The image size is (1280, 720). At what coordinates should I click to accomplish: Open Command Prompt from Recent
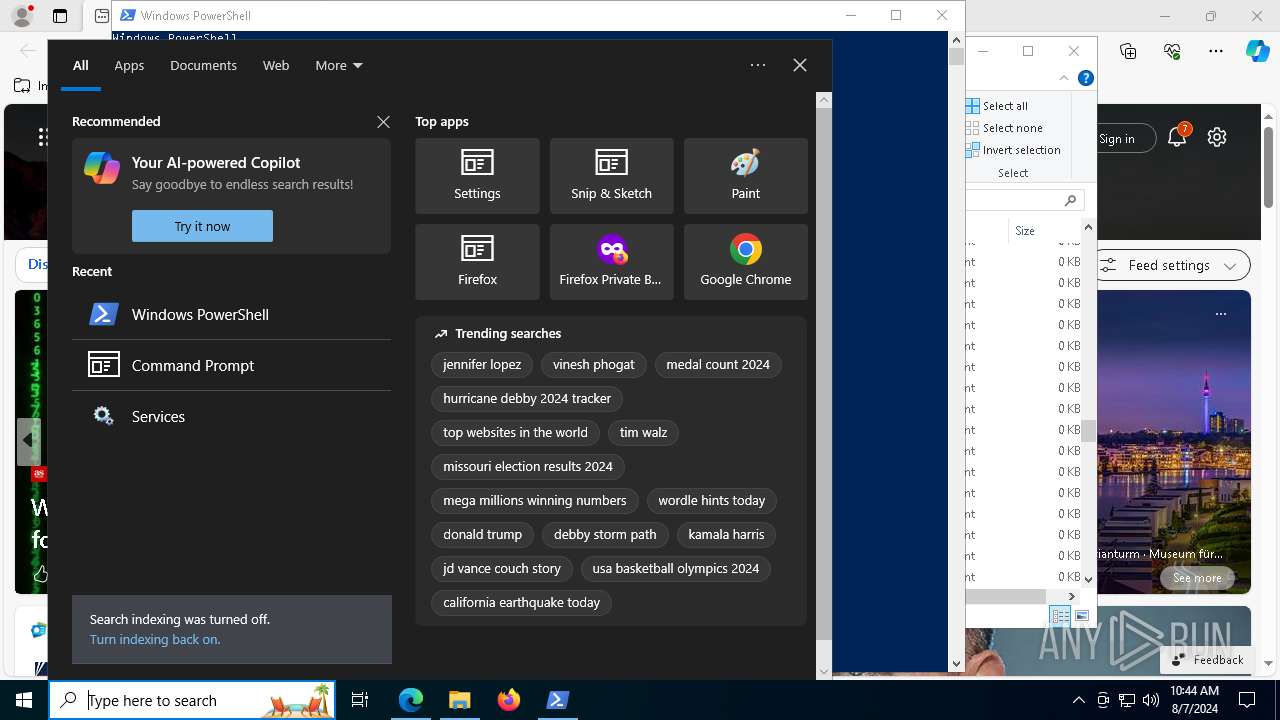[x=231, y=365]
